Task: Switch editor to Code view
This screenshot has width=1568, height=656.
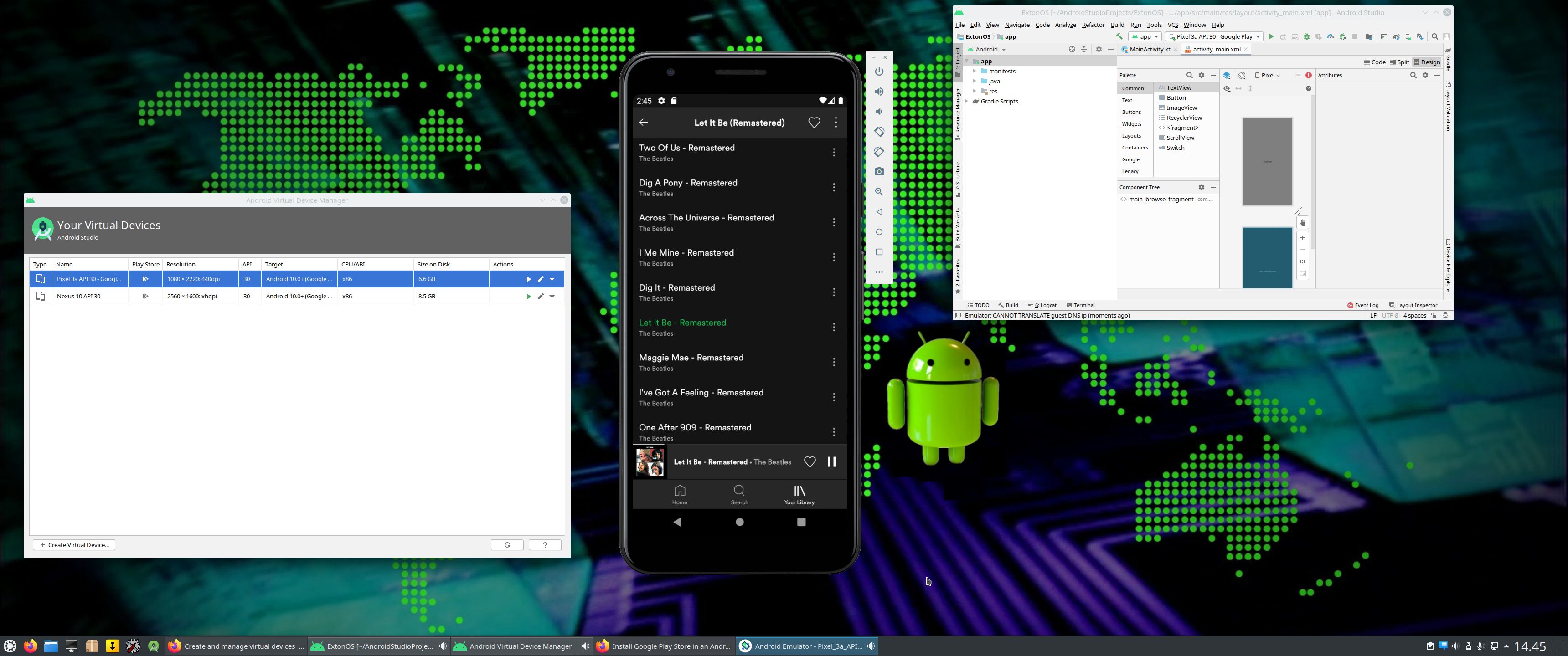Action: (x=1374, y=62)
